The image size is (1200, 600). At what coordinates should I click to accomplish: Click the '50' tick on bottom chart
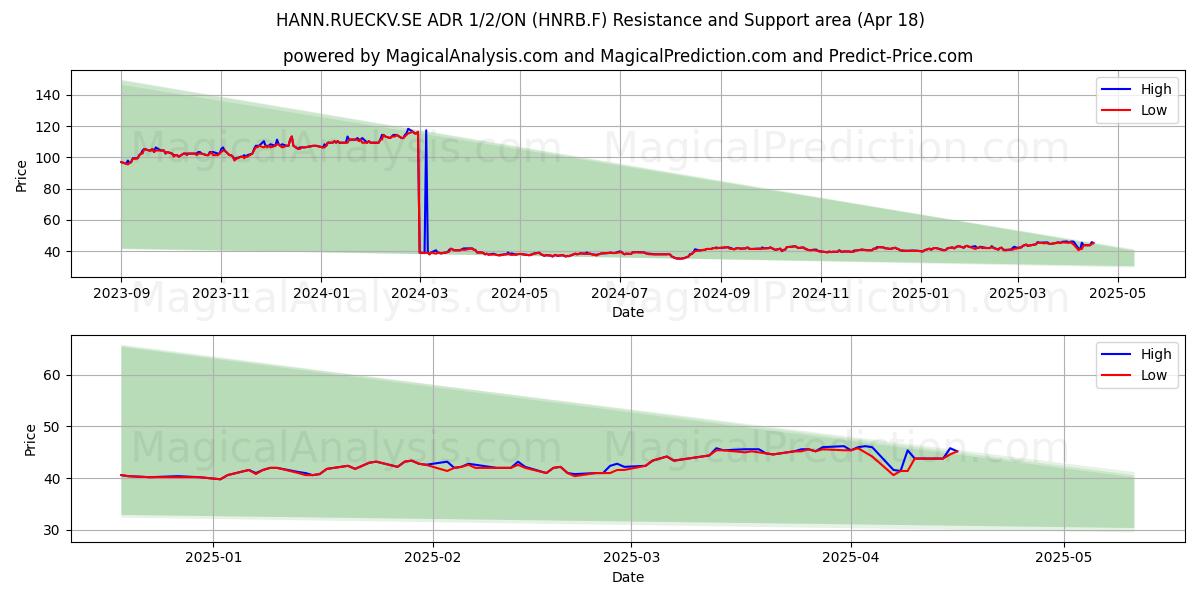53,427
